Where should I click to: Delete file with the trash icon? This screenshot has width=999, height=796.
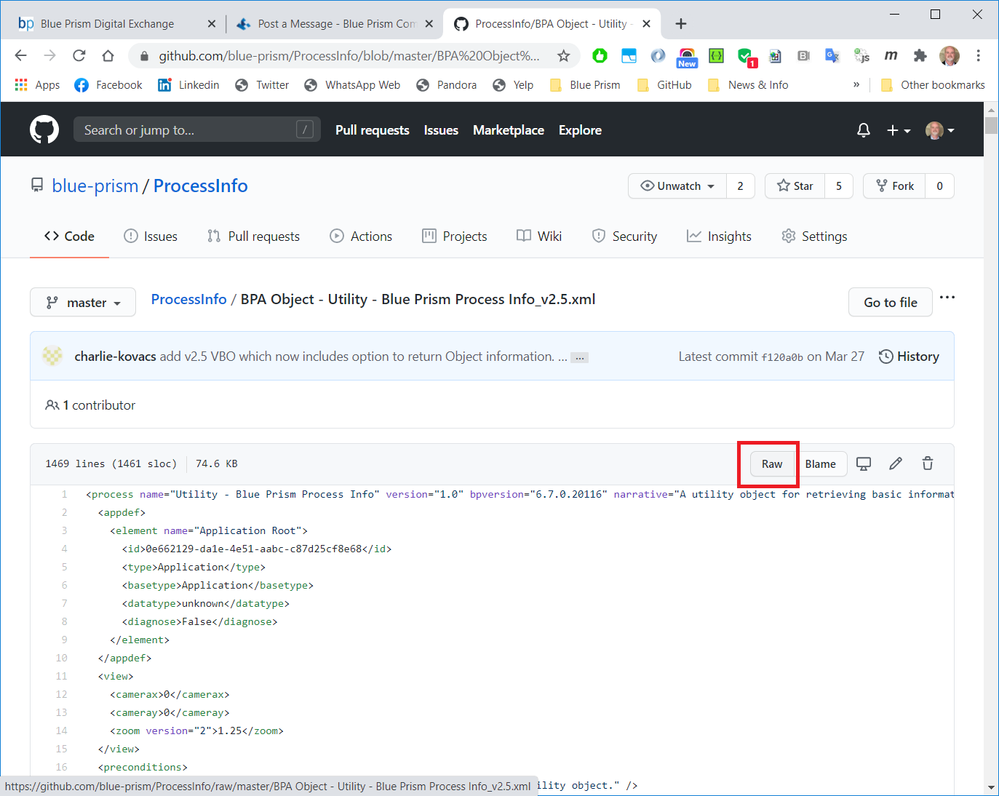928,464
